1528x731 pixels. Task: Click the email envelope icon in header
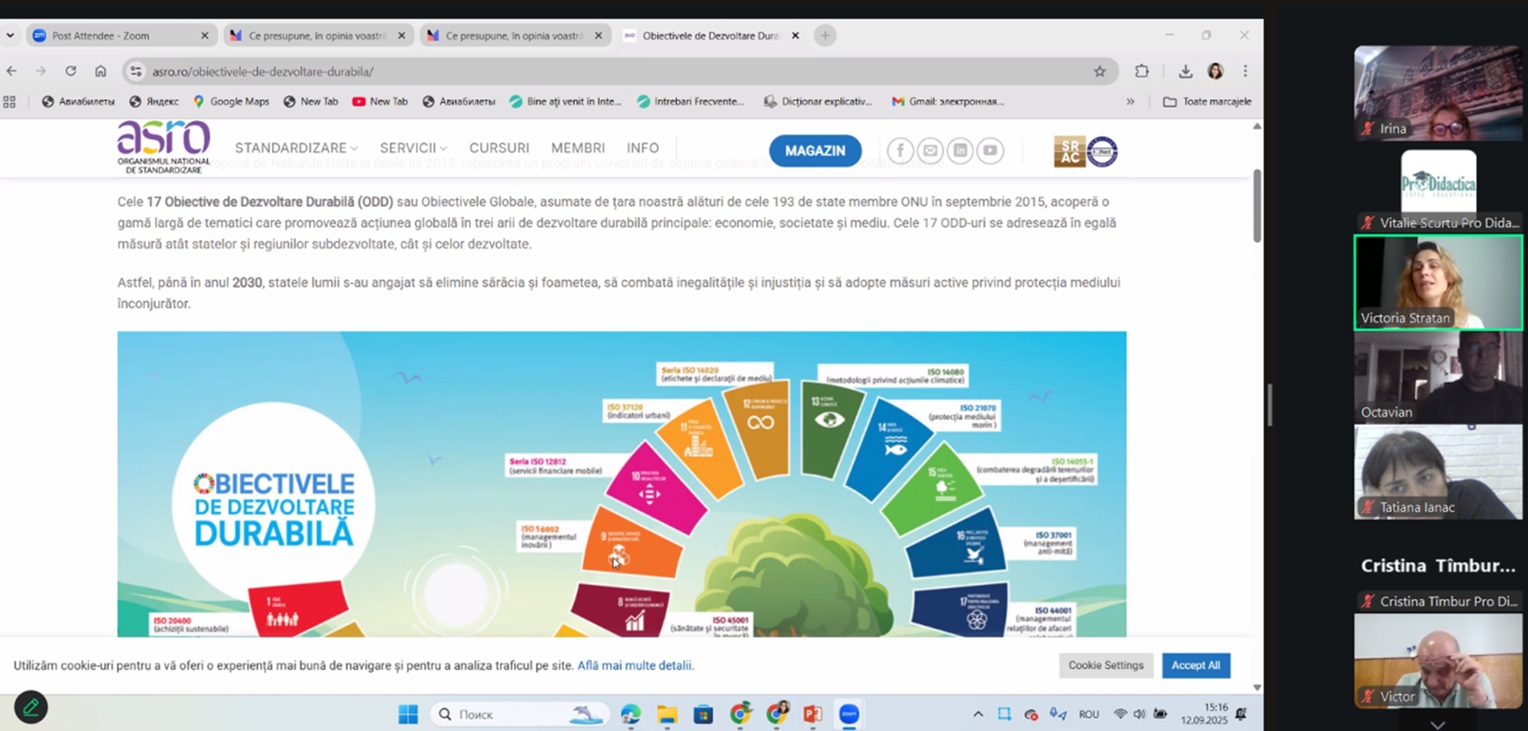[x=930, y=151]
